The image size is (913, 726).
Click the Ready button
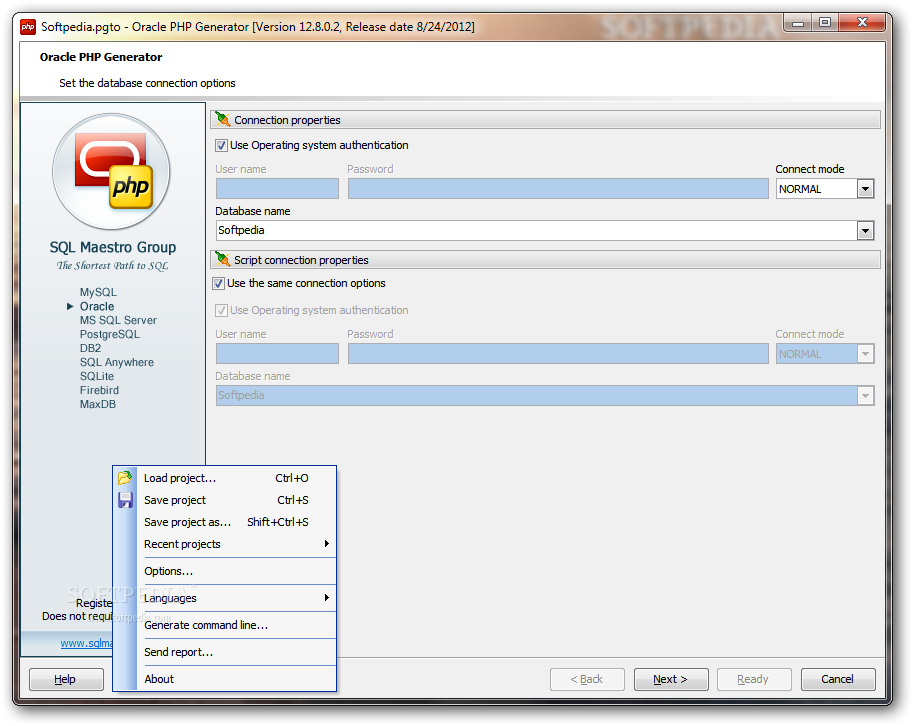(753, 679)
